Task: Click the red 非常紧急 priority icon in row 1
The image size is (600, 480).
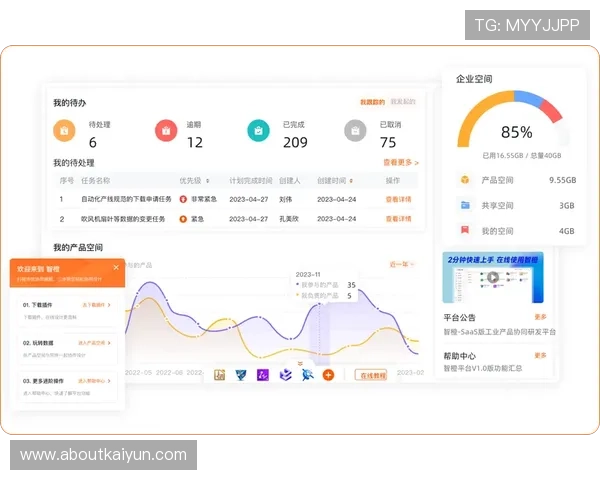Action: [x=183, y=199]
